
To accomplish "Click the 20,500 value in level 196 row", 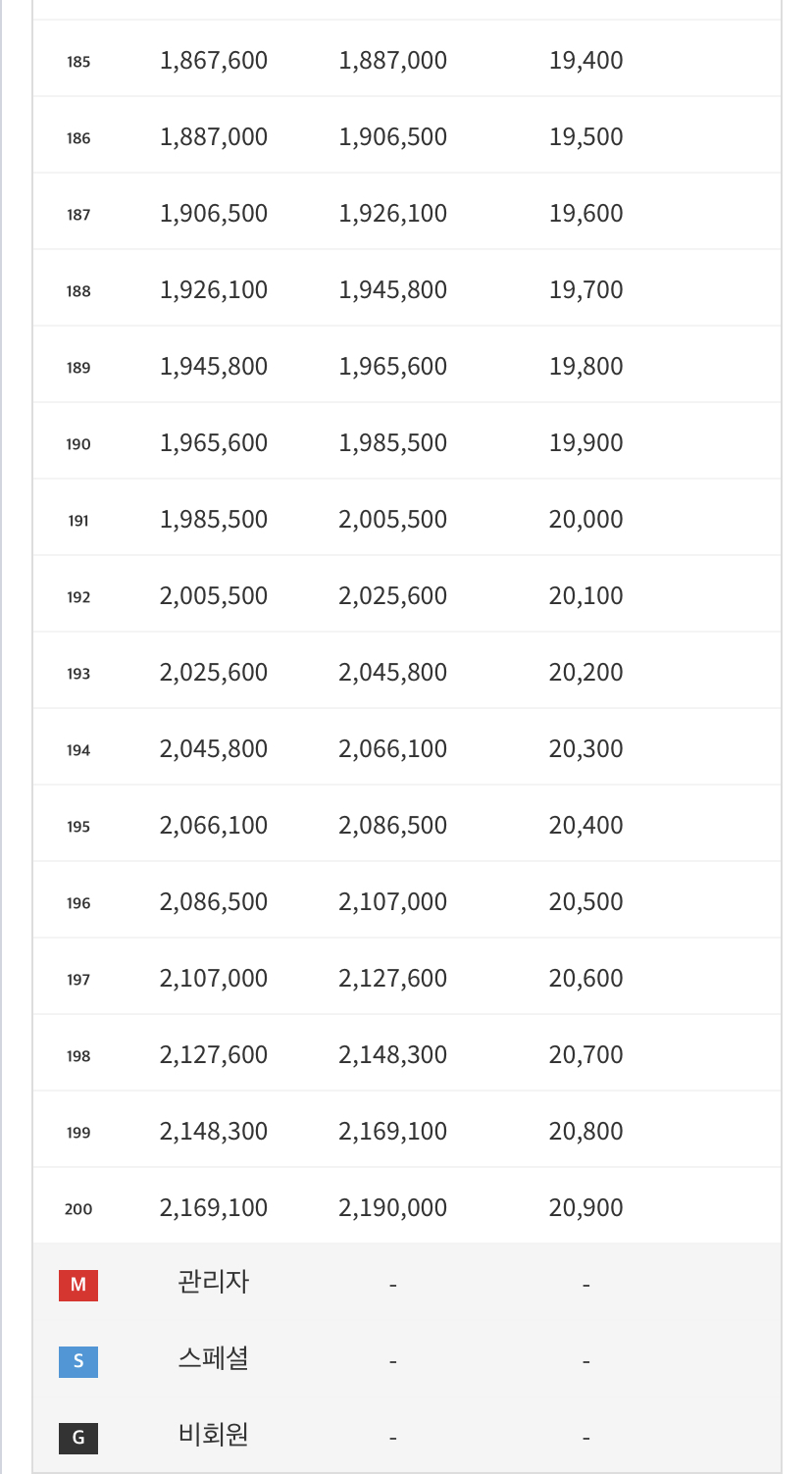I will pos(586,901).
